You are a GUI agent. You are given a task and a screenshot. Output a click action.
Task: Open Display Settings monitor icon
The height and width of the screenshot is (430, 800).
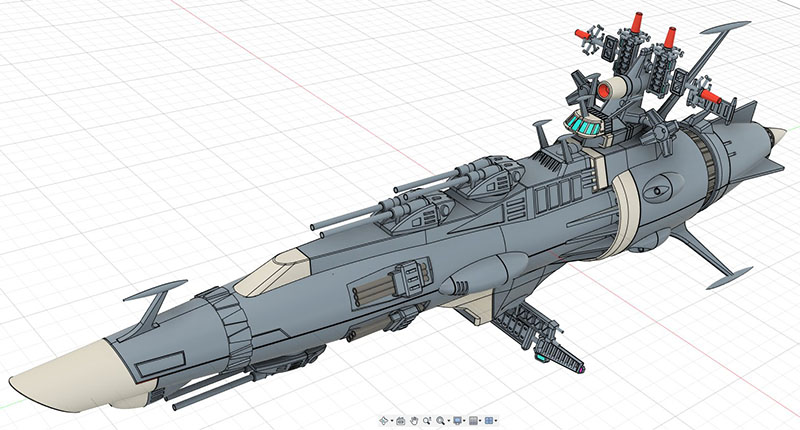pos(457,421)
